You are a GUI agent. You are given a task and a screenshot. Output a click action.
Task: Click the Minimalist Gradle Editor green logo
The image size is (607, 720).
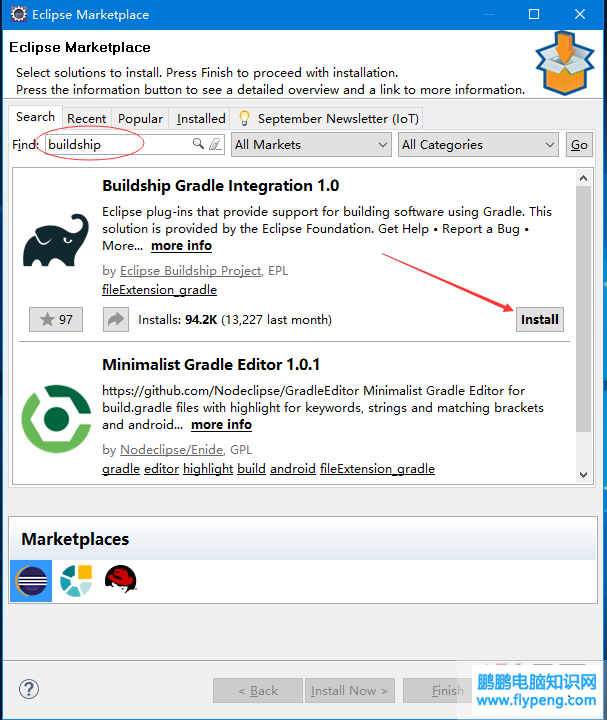(56, 419)
